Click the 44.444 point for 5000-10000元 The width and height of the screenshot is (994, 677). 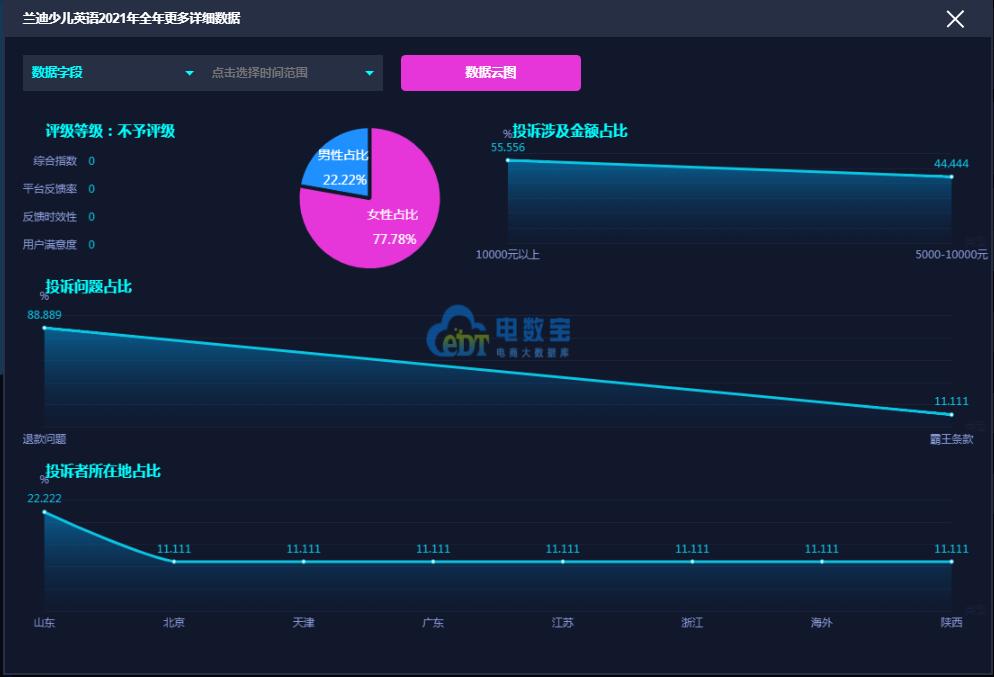[x=951, y=177]
